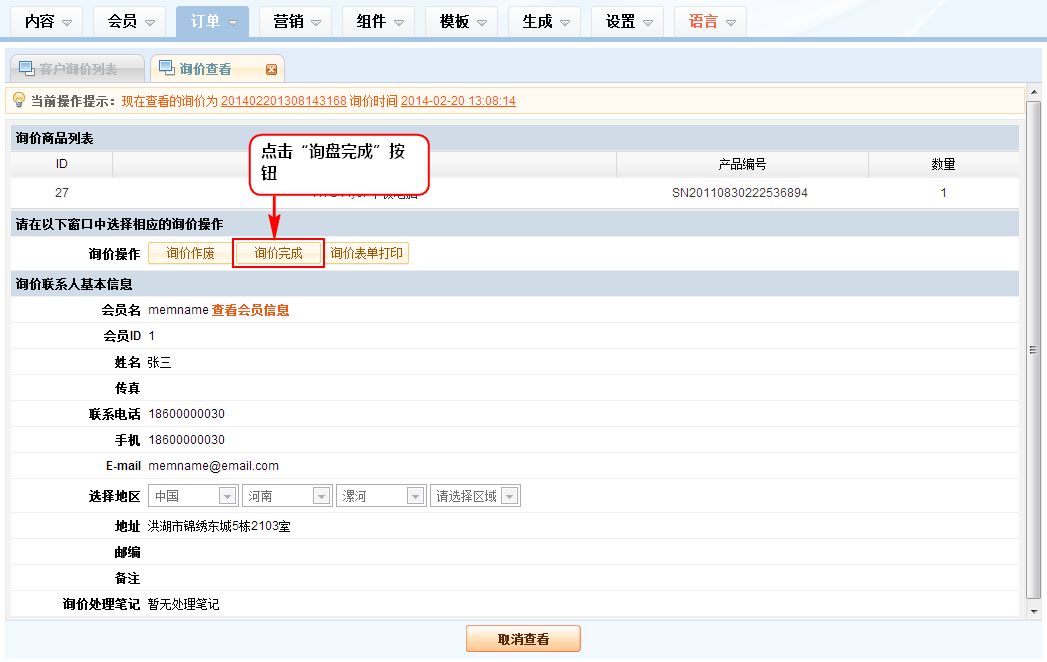Click the 询价完成 button
Viewport: 1047px width, 662px height.
[278, 254]
